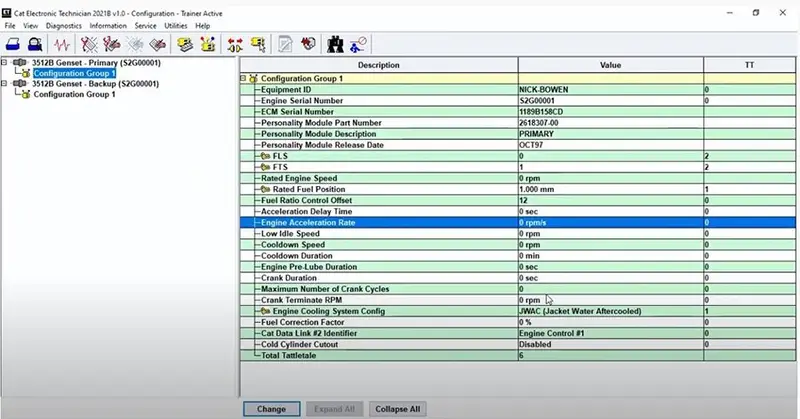
Task: Click the Collapse All button
Action: pyautogui.click(x=397, y=409)
